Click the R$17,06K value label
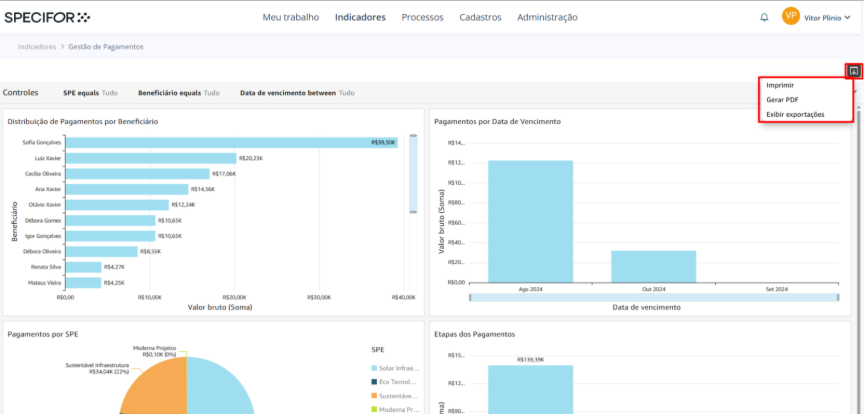Image resolution: width=864 pixels, height=414 pixels. 224,174
